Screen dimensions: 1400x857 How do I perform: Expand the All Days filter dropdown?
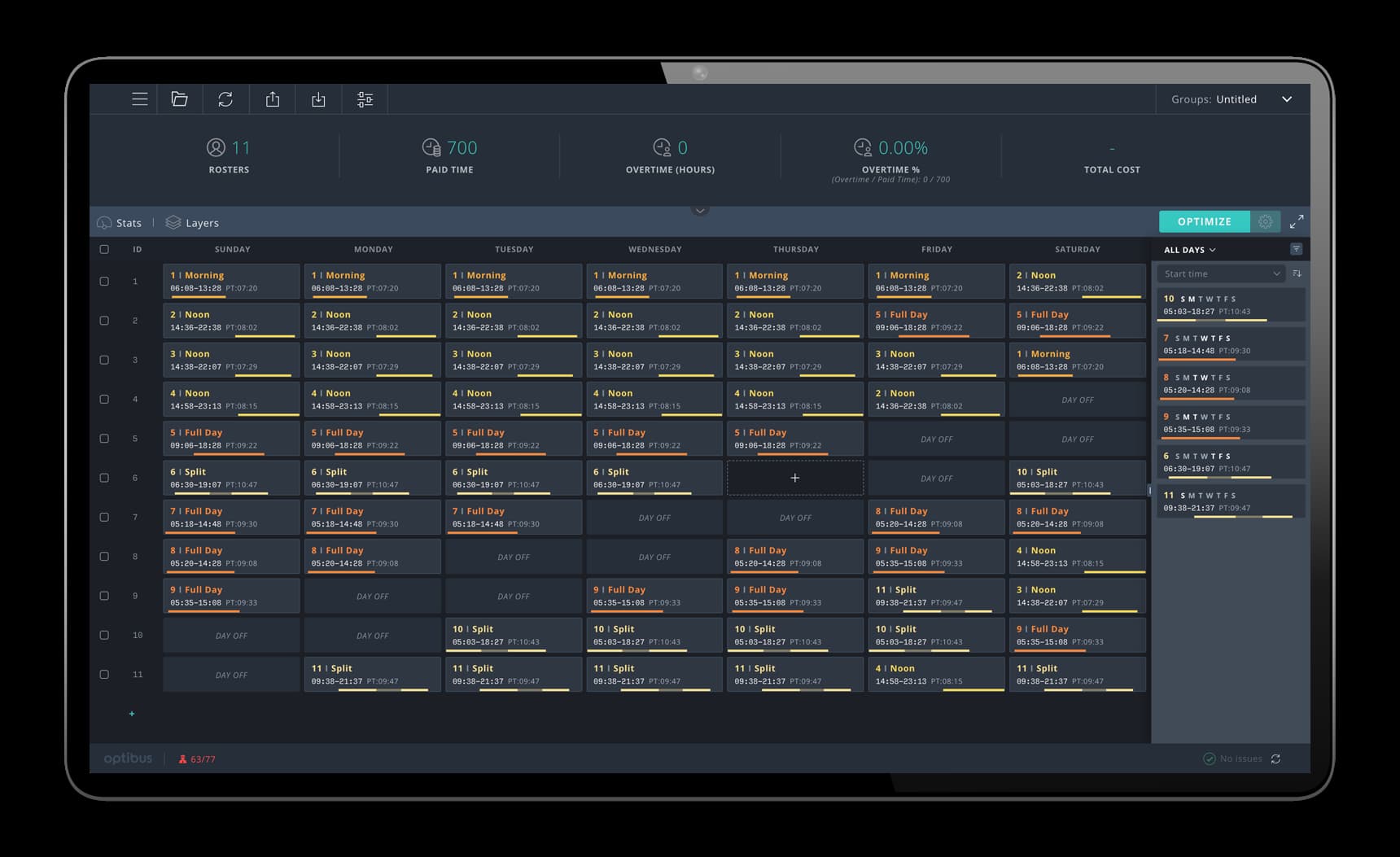(1189, 250)
